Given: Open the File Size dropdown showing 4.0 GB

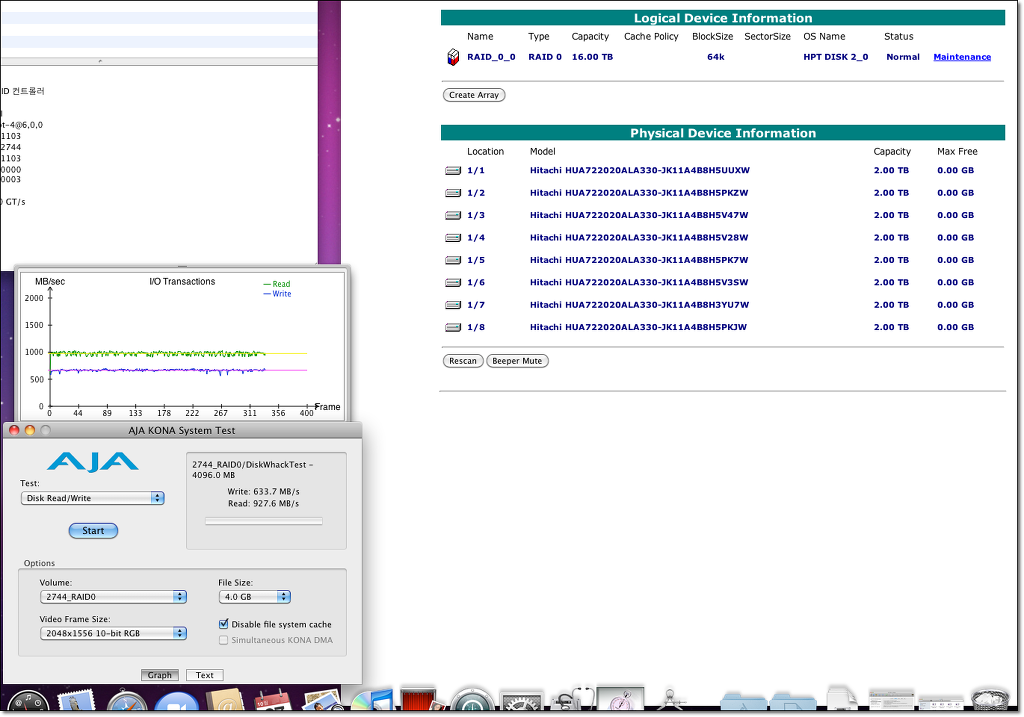Looking at the screenshot, I should click(255, 597).
